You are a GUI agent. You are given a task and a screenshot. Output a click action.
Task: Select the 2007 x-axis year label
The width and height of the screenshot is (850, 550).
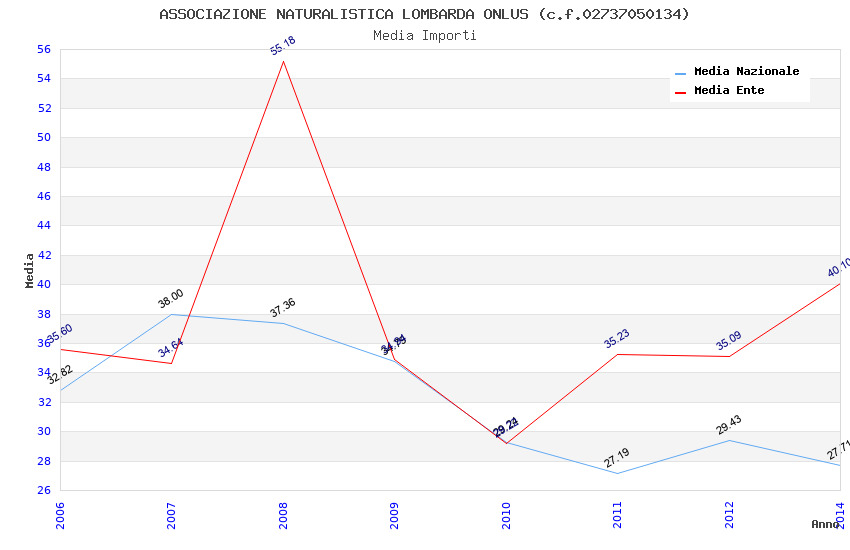pyautogui.click(x=171, y=515)
